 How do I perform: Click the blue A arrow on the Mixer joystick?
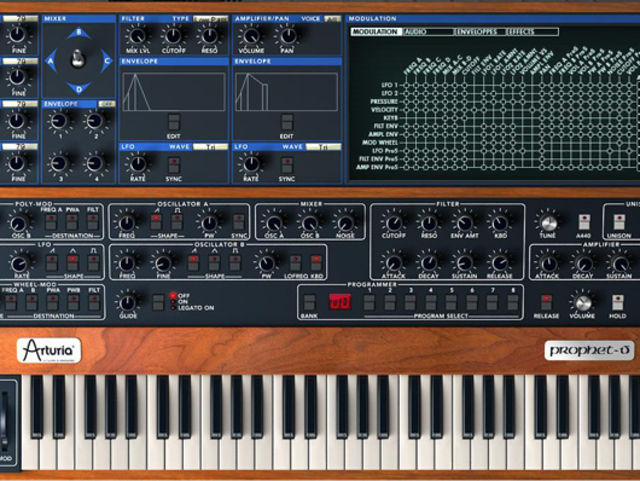click(51, 60)
